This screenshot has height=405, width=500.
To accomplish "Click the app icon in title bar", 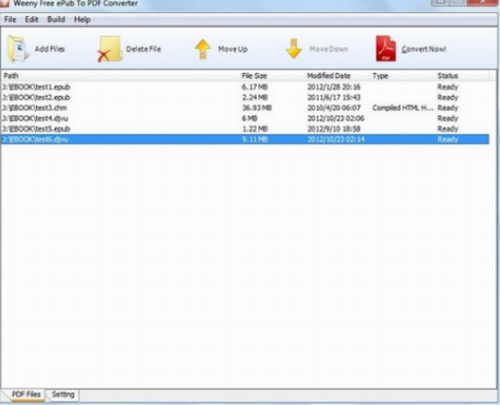I will [x=5, y=3].
